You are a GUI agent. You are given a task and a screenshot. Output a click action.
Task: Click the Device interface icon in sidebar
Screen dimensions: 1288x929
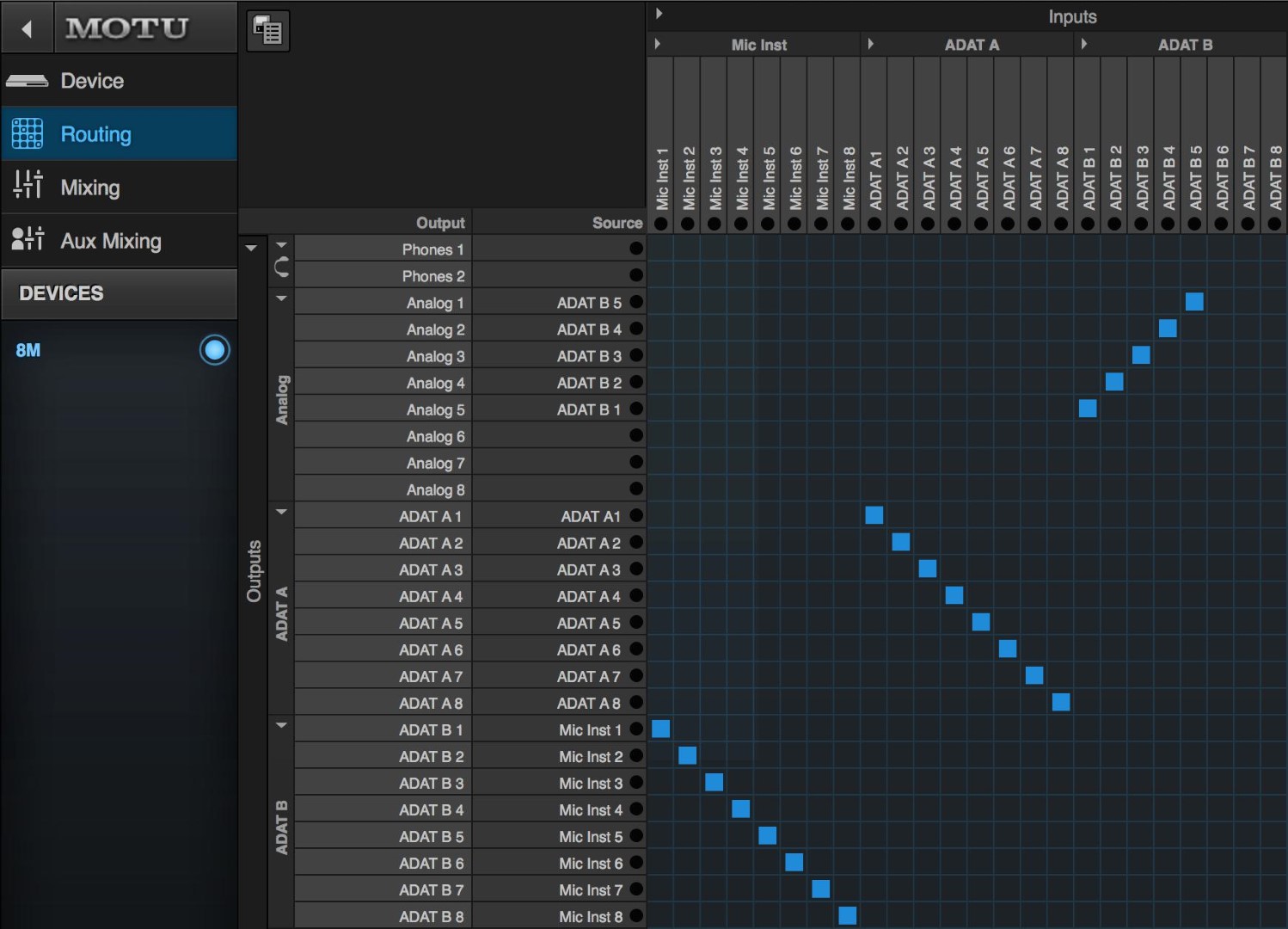pos(27,81)
